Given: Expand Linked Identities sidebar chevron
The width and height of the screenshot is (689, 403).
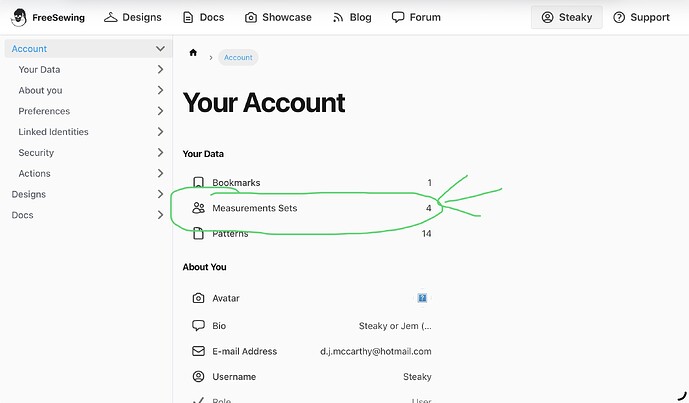Looking at the screenshot, I should click(x=160, y=132).
